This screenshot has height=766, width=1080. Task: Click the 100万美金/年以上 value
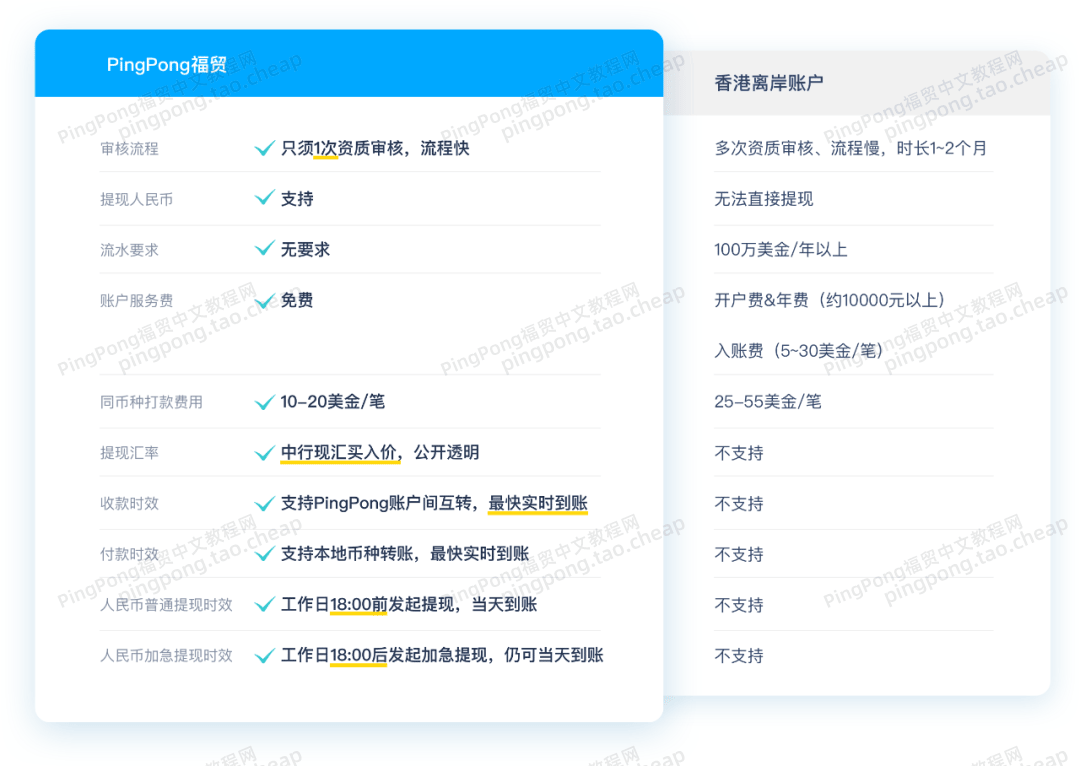click(780, 249)
